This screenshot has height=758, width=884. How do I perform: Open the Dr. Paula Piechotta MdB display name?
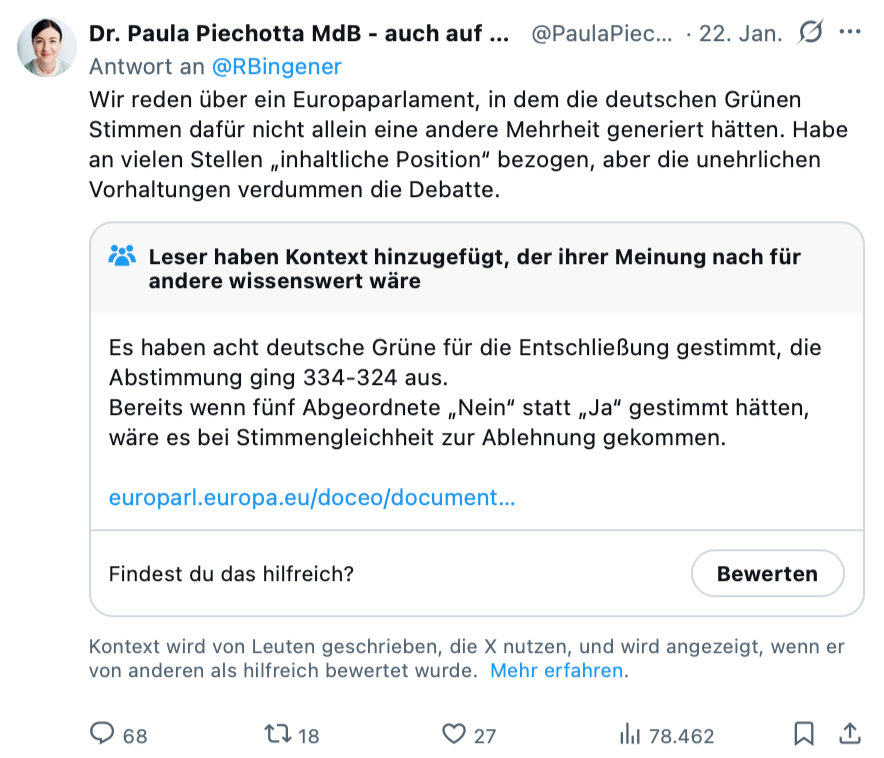[299, 34]
